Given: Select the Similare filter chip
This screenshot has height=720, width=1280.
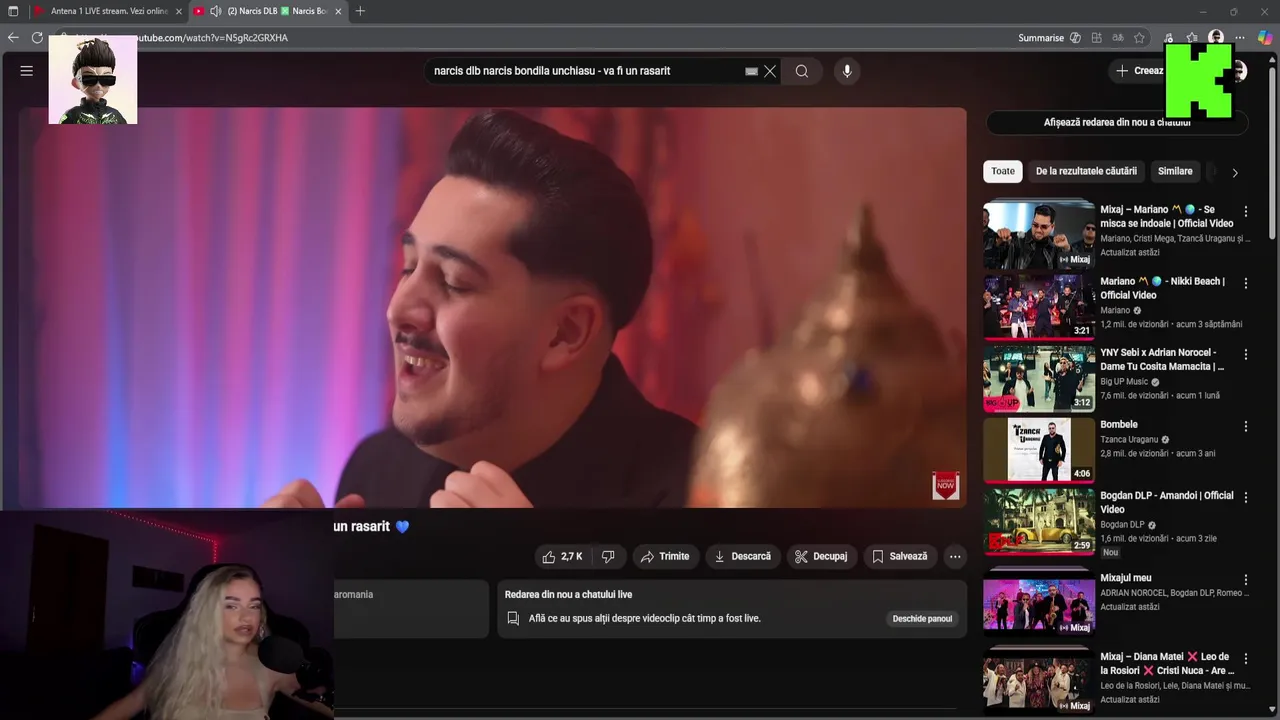Looking at the screenshot, I should click(1175, 171).
